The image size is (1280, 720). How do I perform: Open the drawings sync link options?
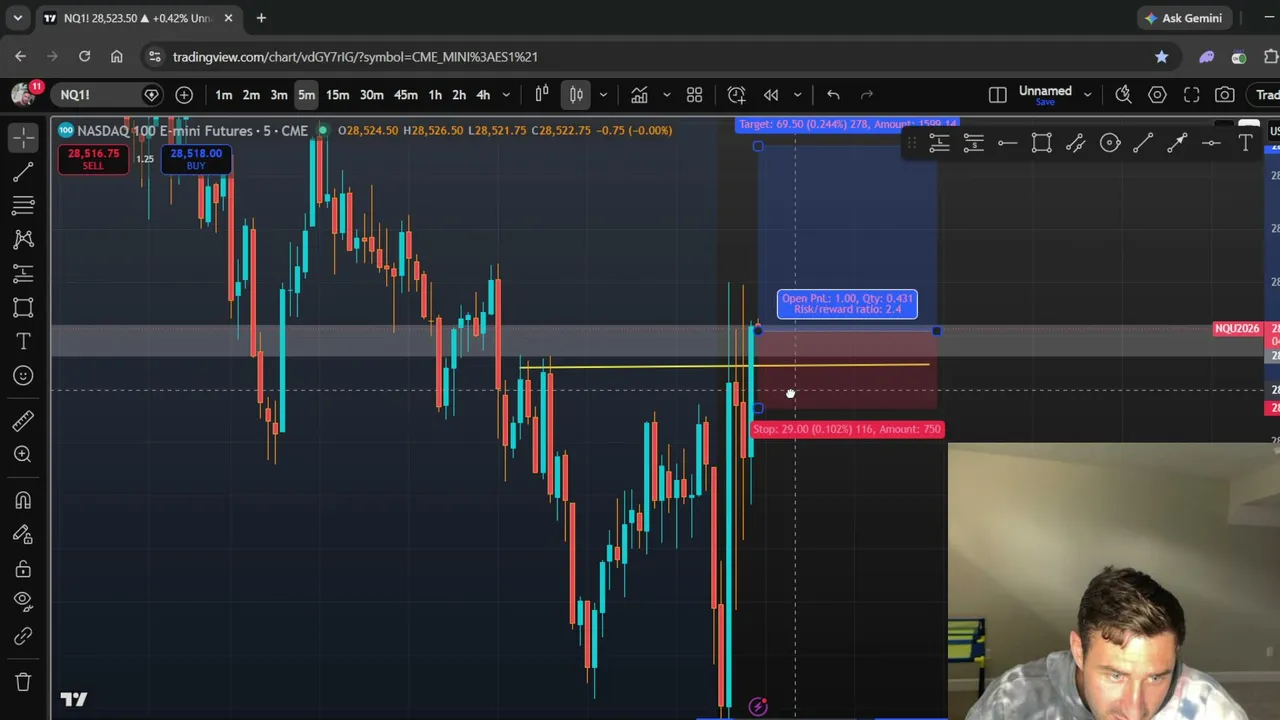(23, 636)
